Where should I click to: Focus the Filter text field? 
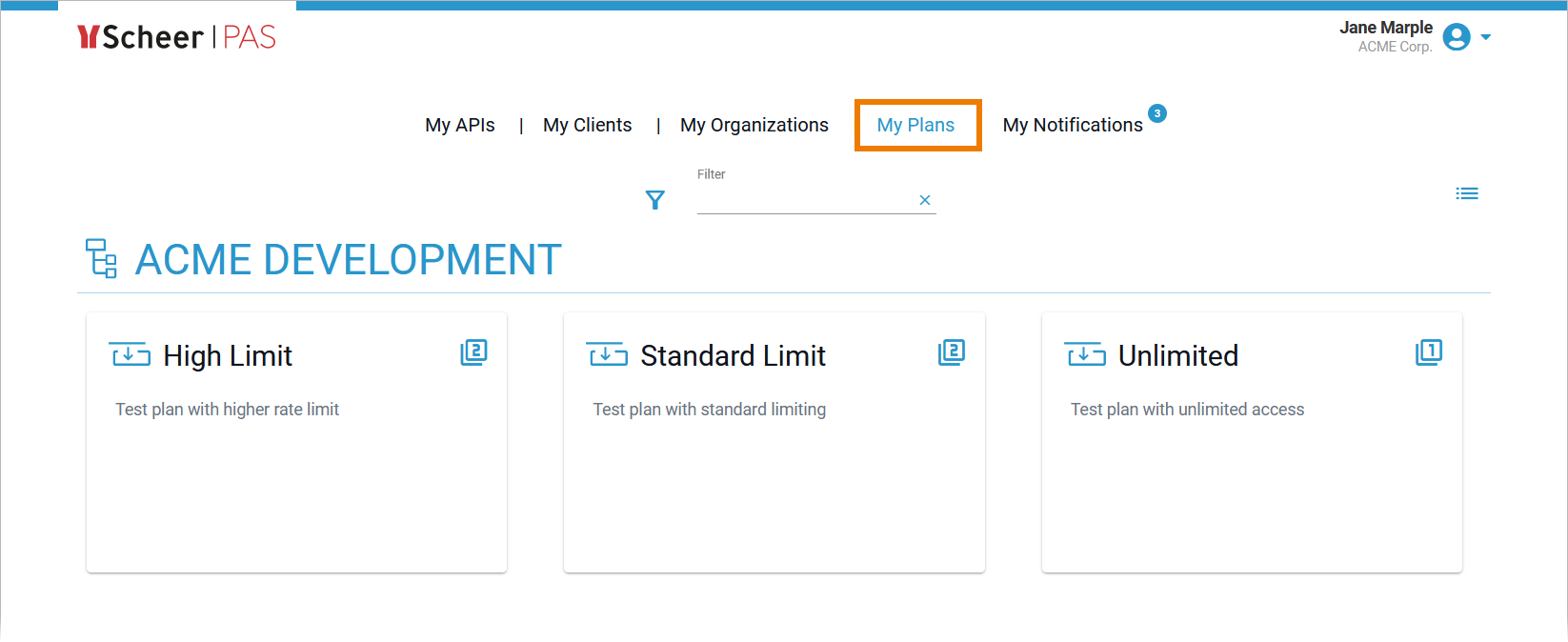click(804, 200)
